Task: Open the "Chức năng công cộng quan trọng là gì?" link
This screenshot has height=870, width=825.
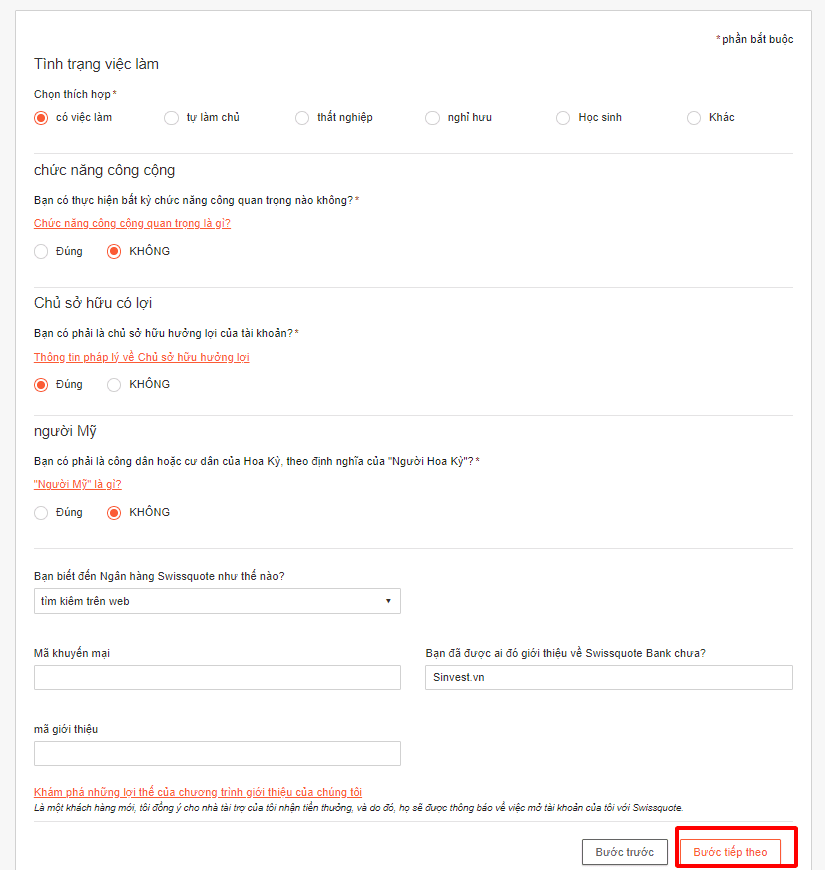Action: pos(132,223)
